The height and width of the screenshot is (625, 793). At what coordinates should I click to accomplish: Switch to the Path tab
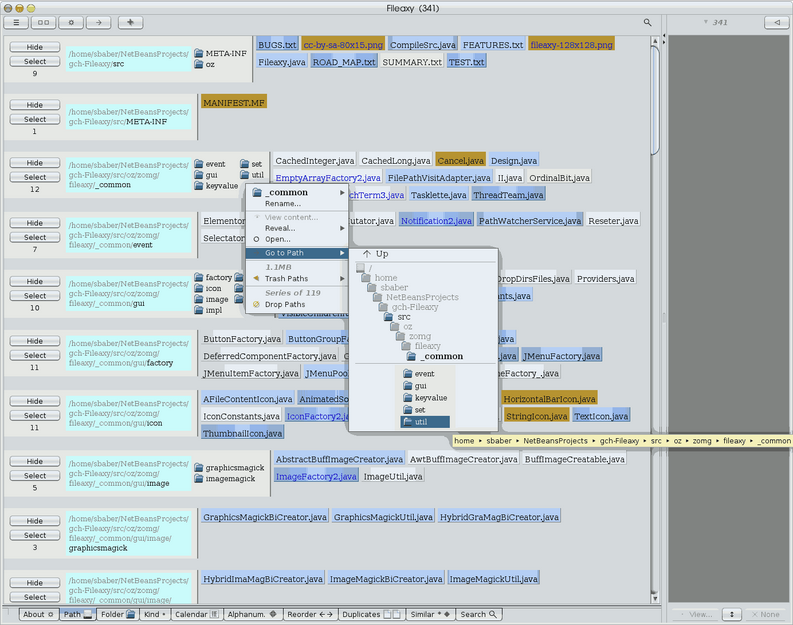pos(77,614)
